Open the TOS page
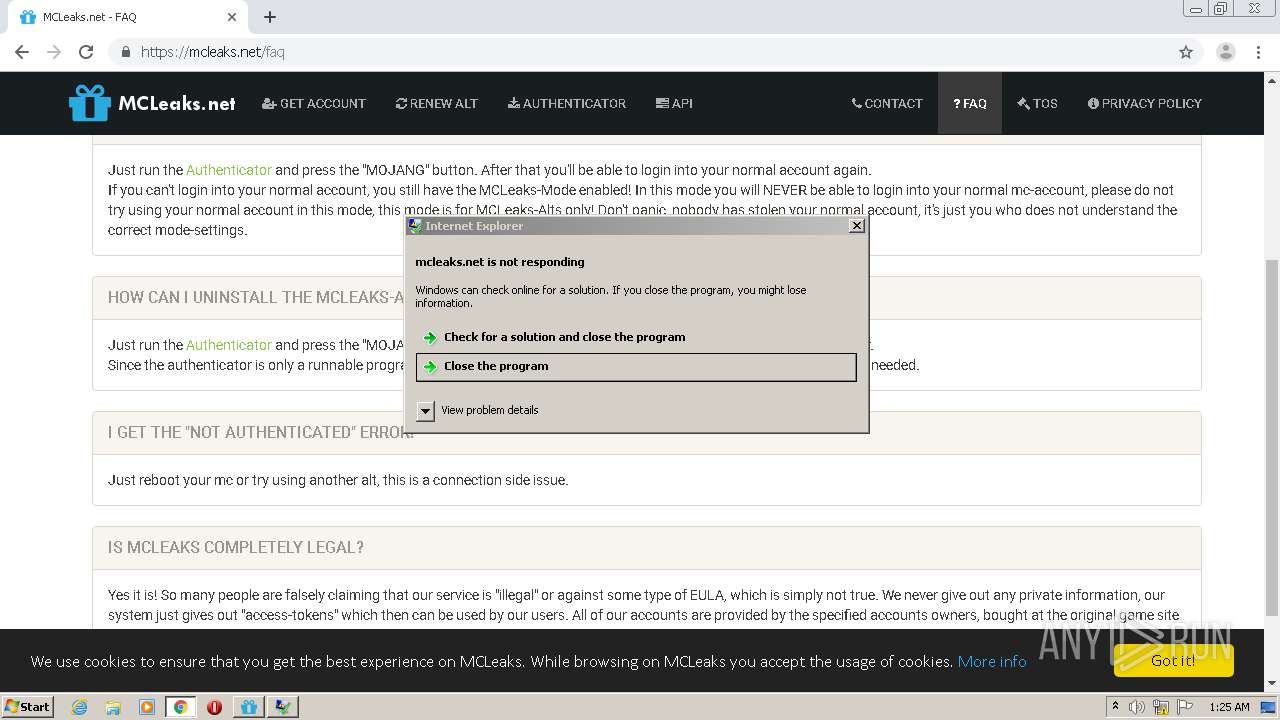This screenshot has height=720, width=1280. pos(1037,103)
